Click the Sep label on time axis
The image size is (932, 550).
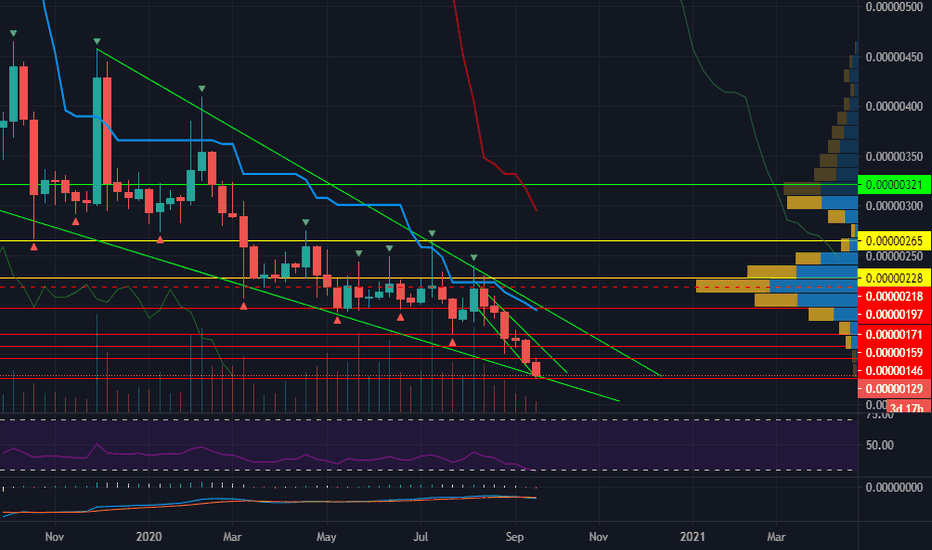pyautogui.click(x=515, y=537)
